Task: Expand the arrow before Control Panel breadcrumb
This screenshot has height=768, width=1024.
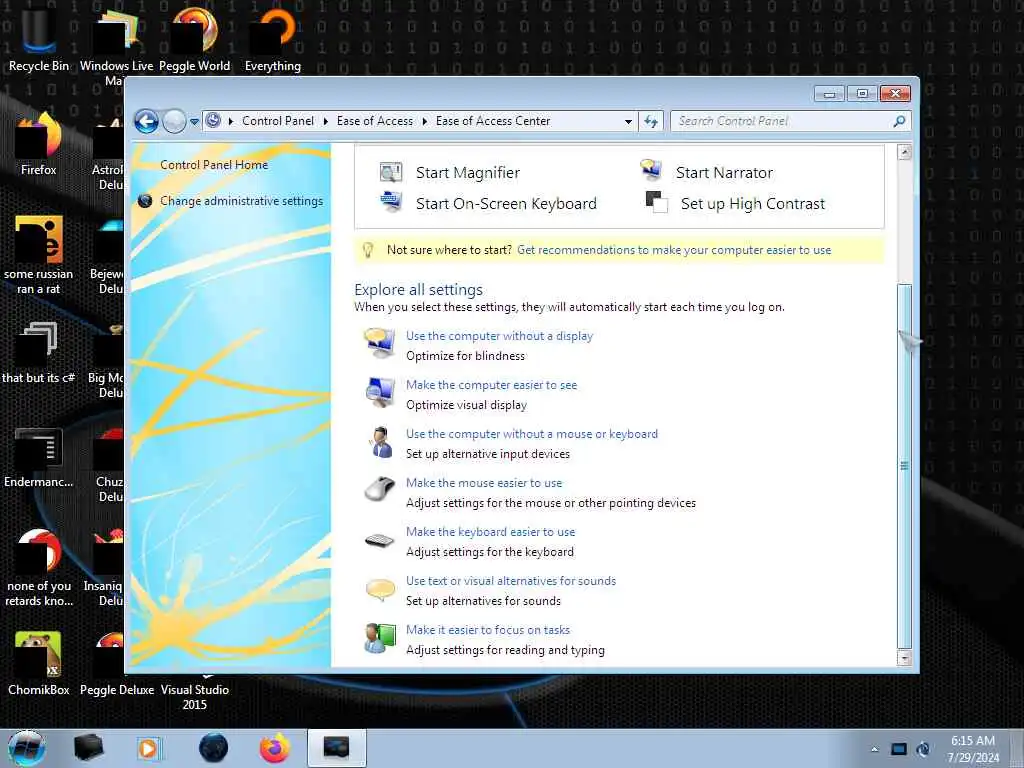Action: point(231,121)
